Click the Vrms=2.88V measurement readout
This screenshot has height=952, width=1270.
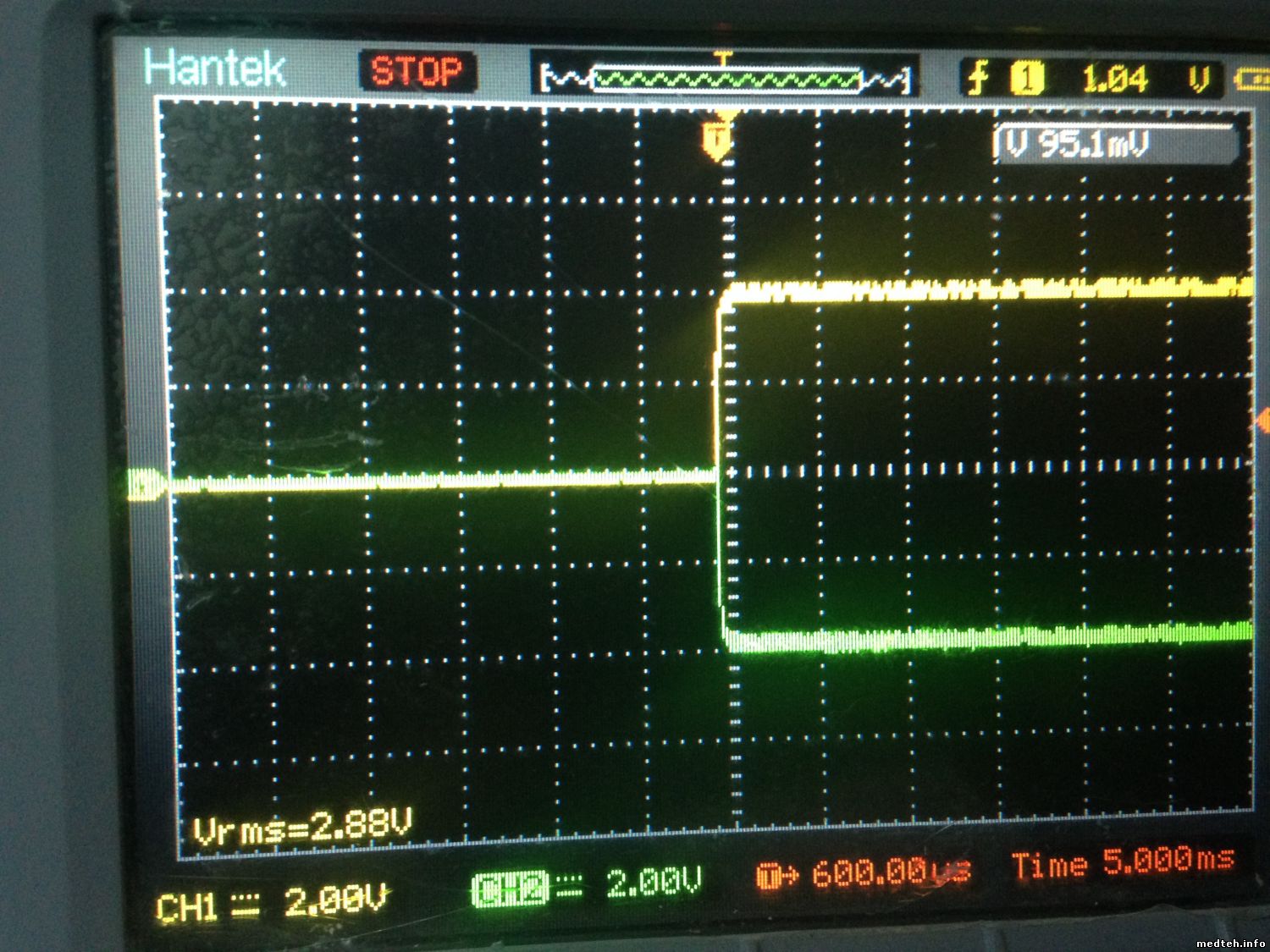point(302,827)
